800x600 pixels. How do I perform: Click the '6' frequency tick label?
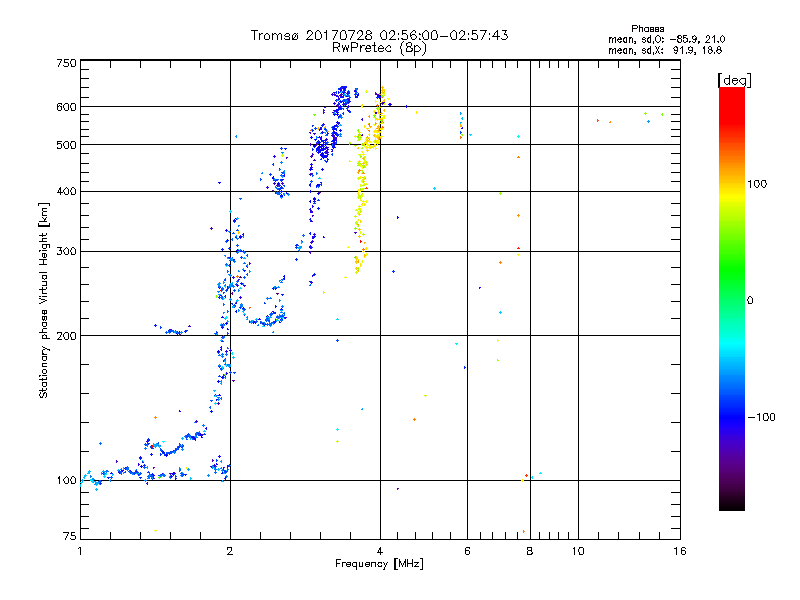coord(467,551)
